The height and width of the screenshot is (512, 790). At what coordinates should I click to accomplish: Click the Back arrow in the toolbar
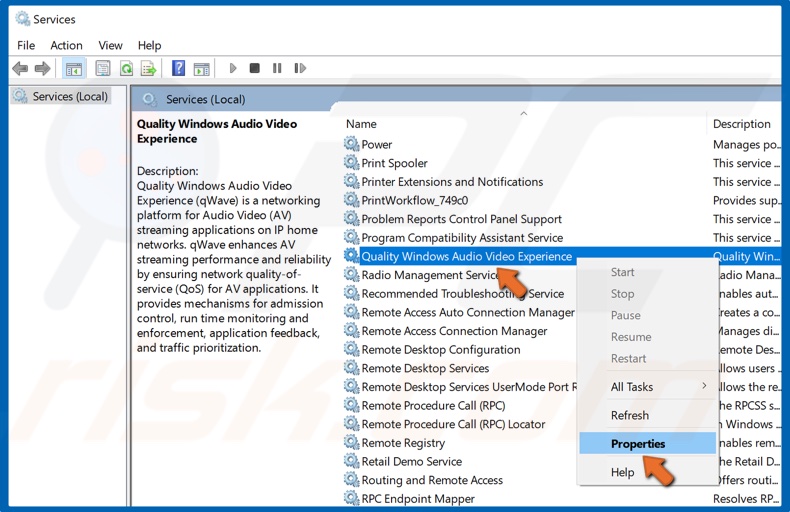click(20, 69)
